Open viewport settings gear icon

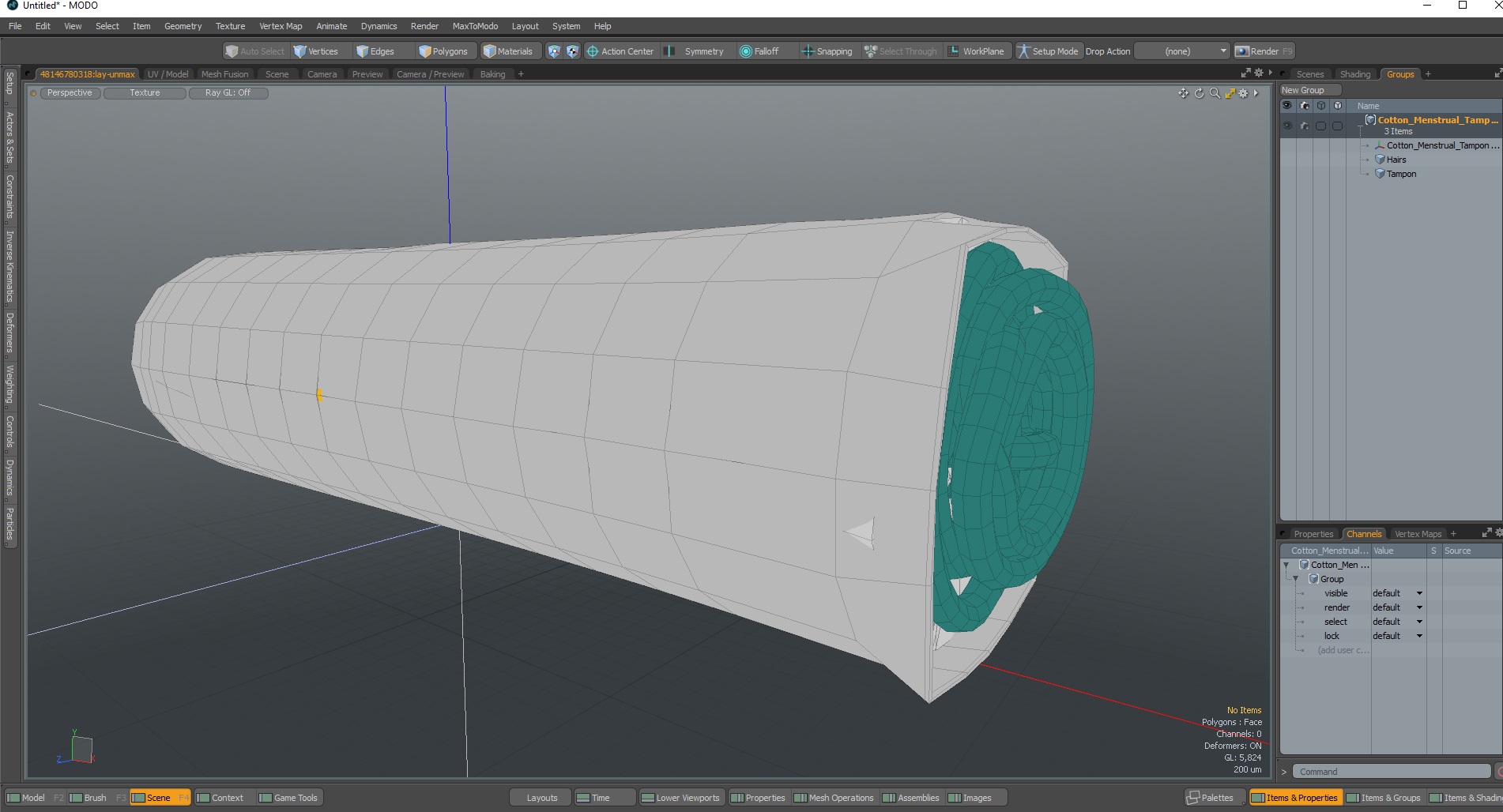1243,93
